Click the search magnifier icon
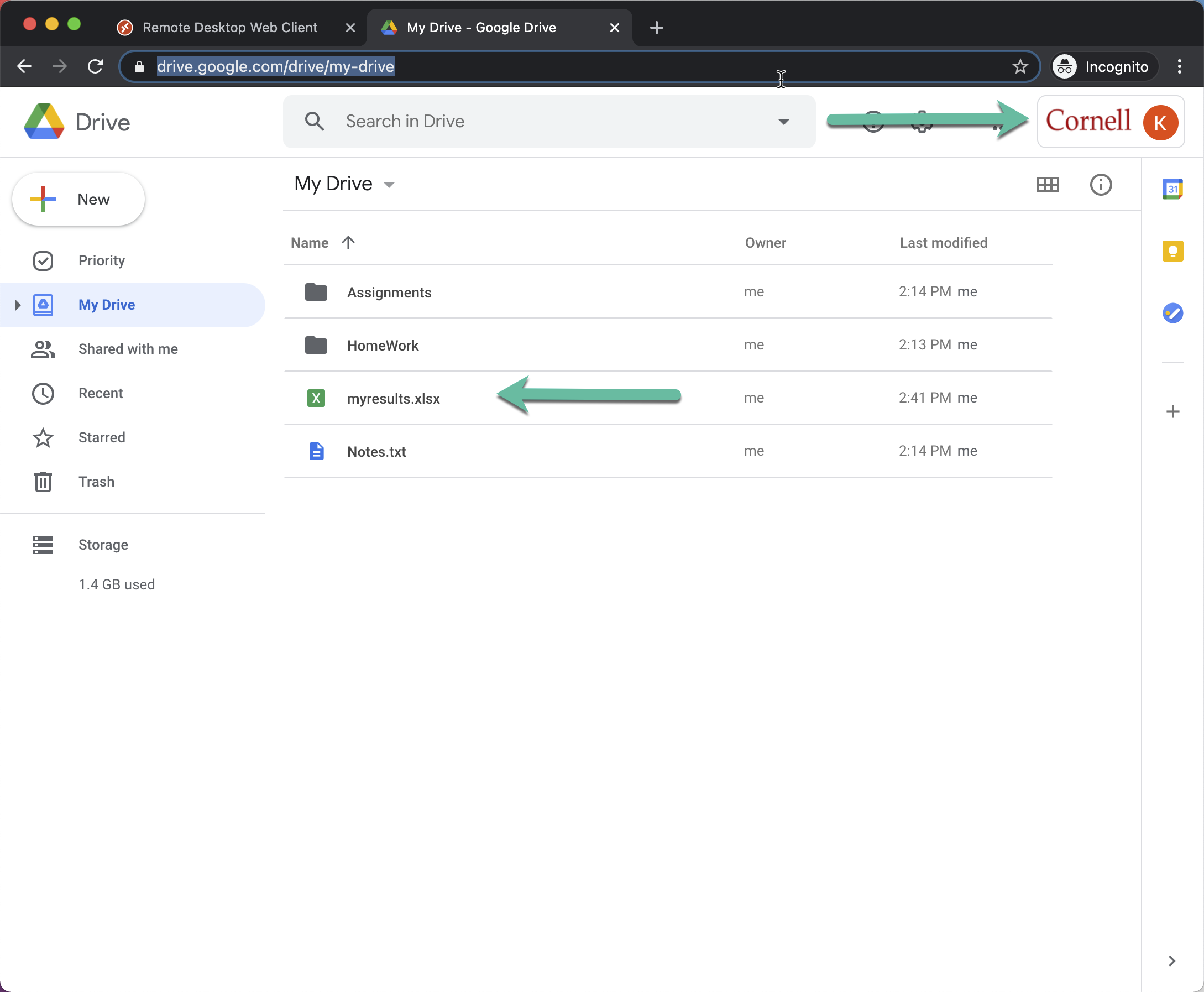The image size is (1204, 992). tap(314, 121)
